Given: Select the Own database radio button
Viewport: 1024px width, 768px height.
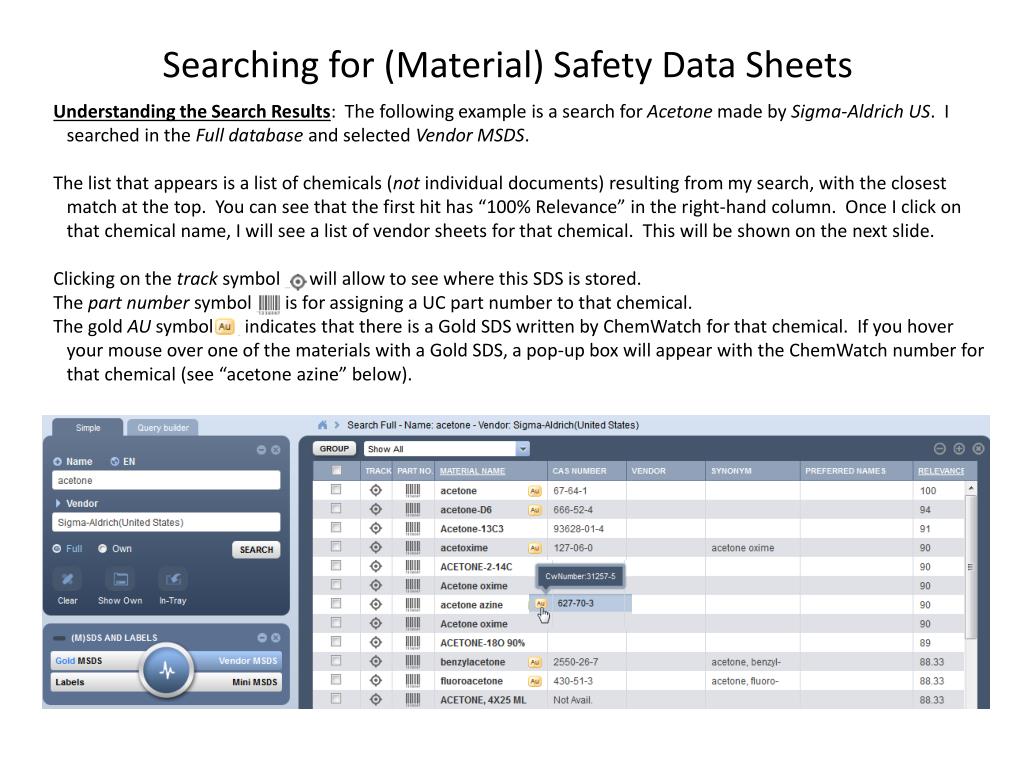Looking at the screenshot, I should (103, 549).
